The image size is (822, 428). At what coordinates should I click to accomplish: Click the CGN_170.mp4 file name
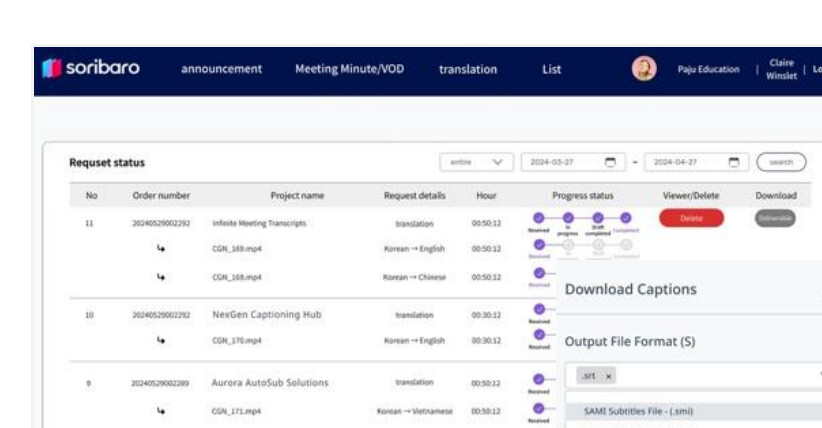(x=237, y=340)
